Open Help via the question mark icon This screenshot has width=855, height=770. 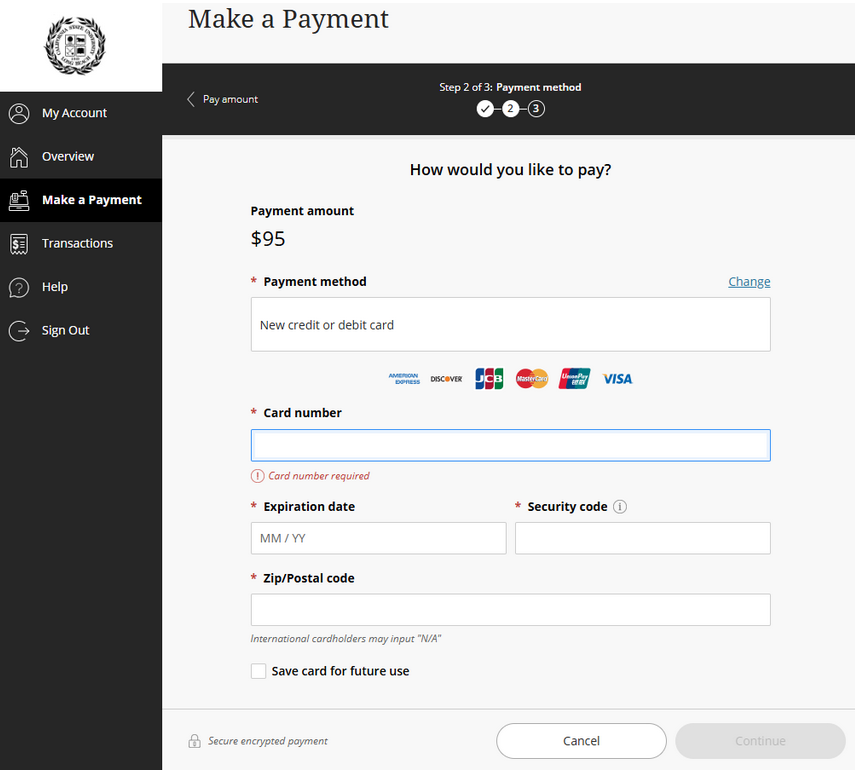19,287
